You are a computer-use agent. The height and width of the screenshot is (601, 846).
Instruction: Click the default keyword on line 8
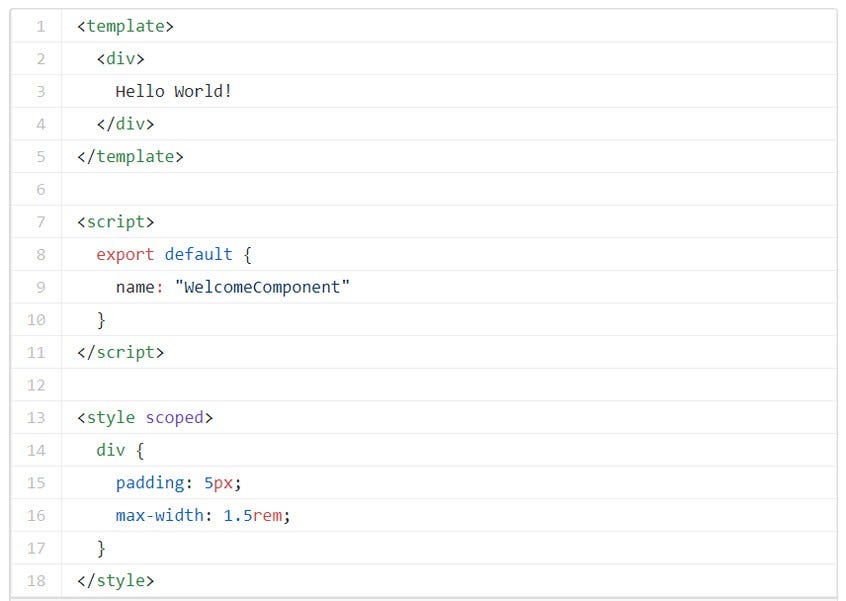(198, 254)
